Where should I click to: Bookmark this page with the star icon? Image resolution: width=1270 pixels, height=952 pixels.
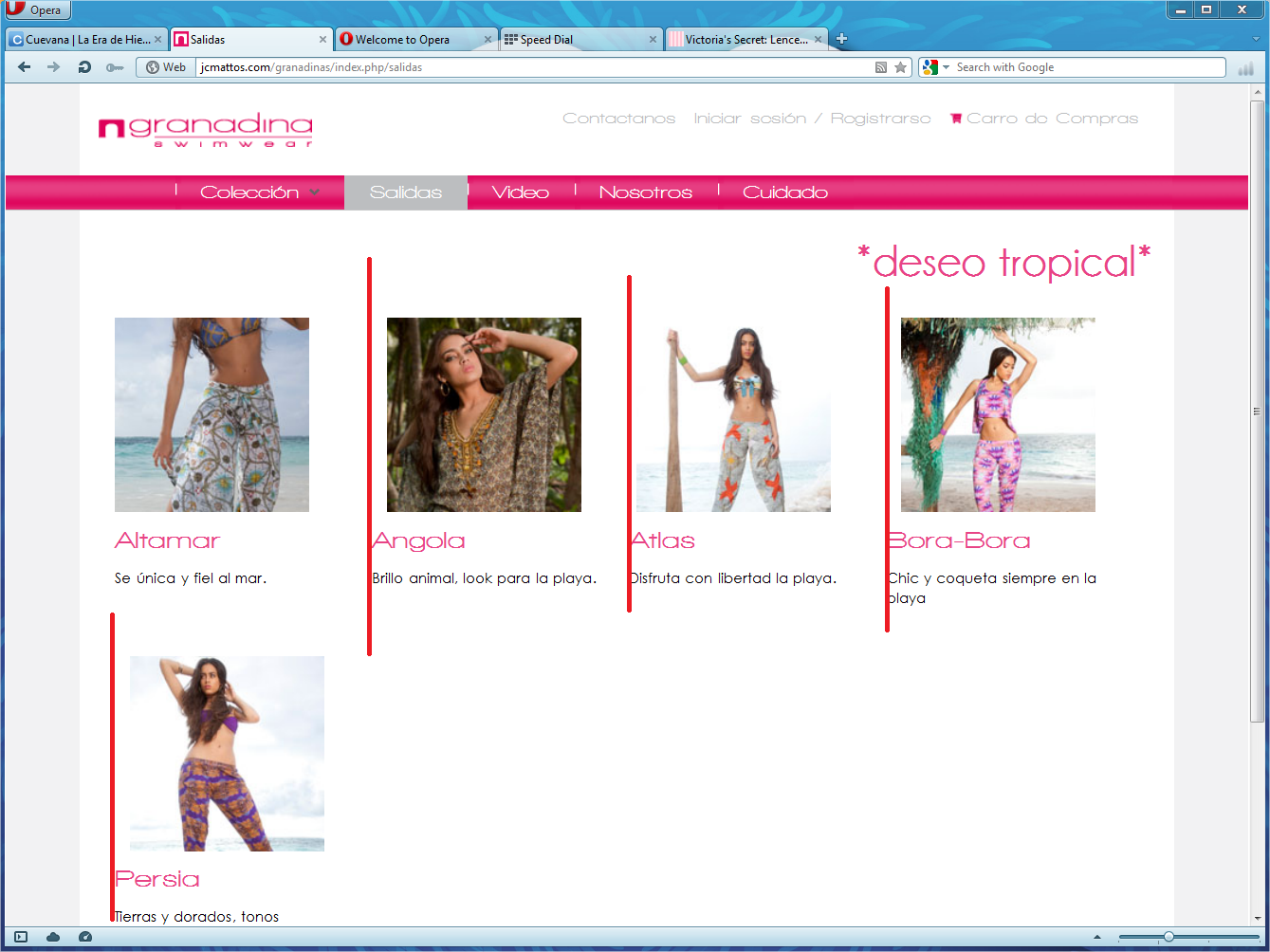coord(901,67)
